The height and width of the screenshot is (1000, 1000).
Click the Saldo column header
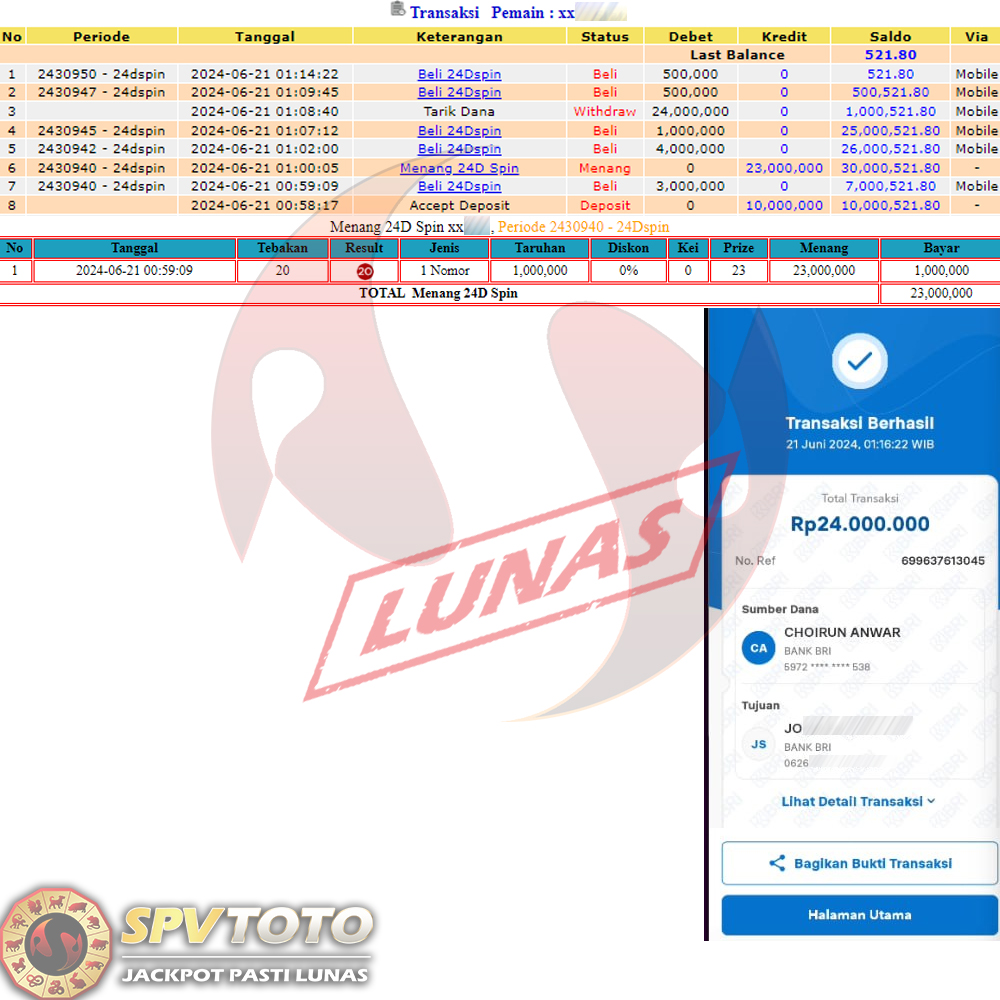pos(890,36)
